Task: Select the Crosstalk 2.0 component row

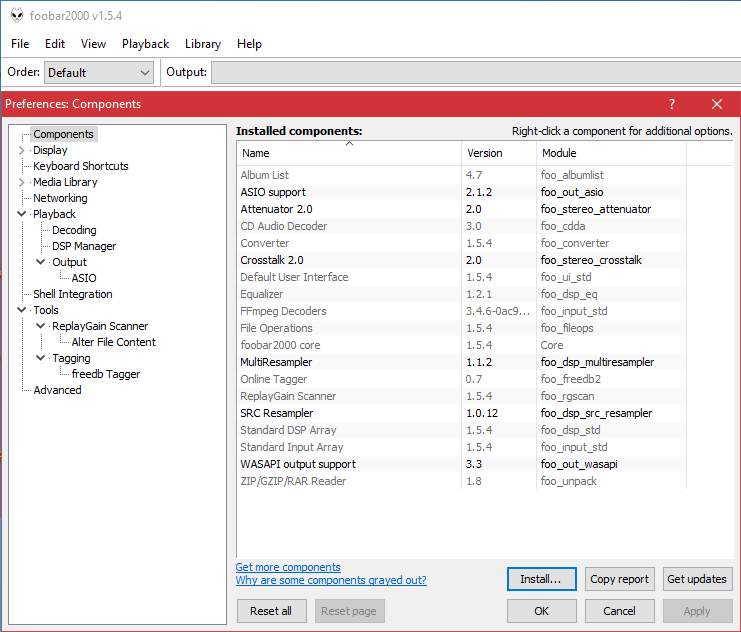Action: coord(462,260)
